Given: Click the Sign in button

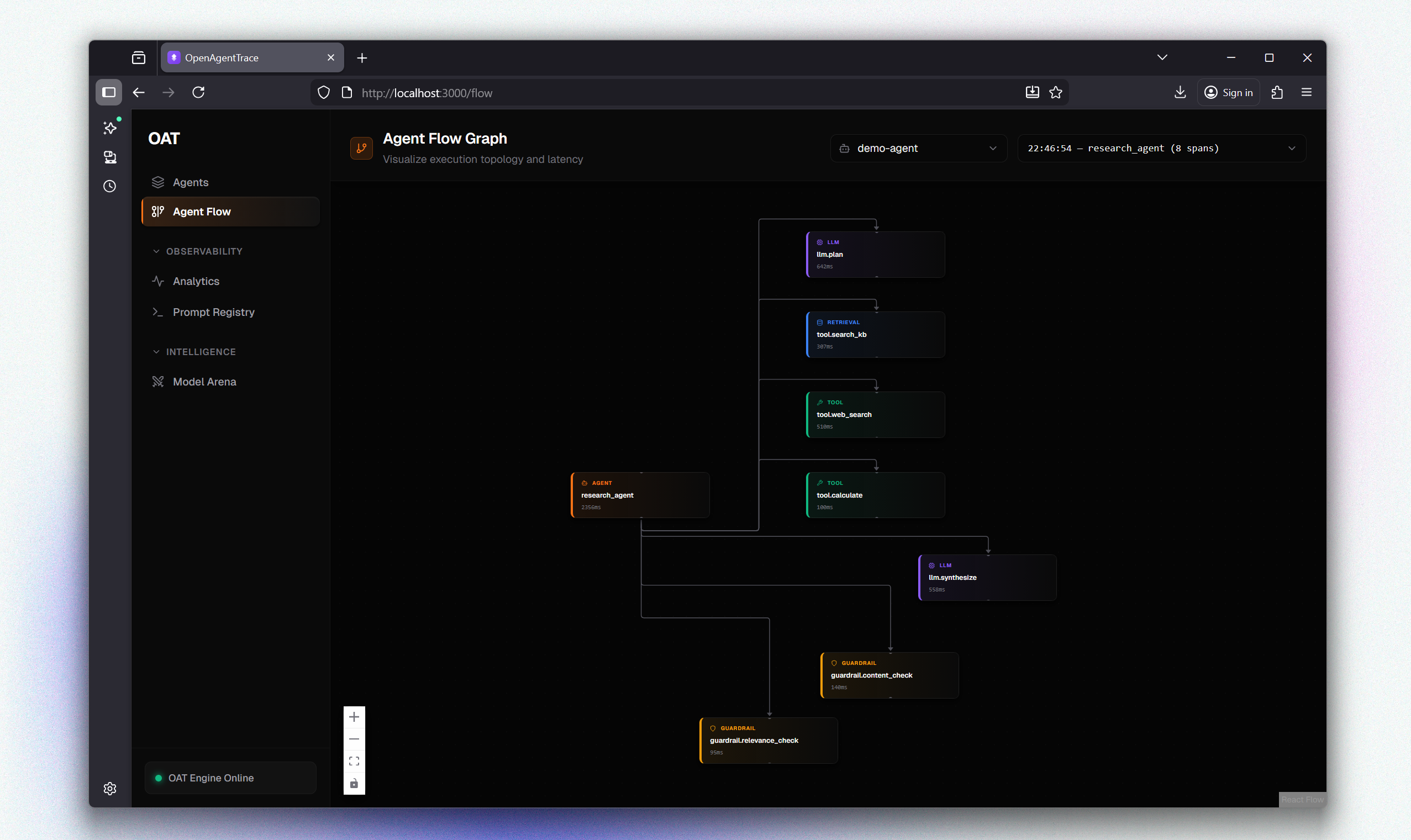Looking at the screenshot, I should tap(1228, 92).
